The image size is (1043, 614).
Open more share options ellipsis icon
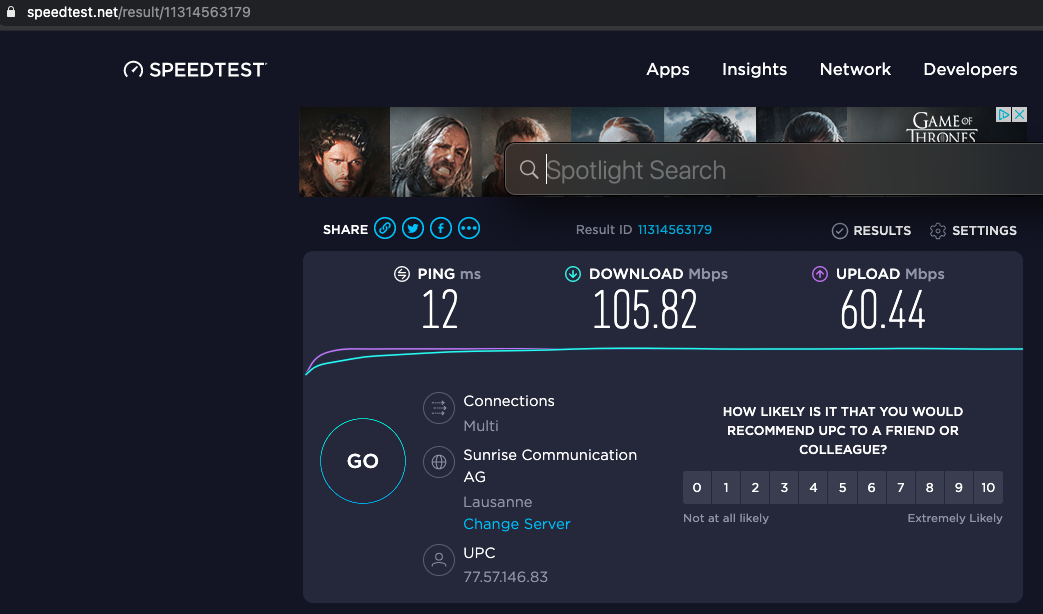[469, 229]
